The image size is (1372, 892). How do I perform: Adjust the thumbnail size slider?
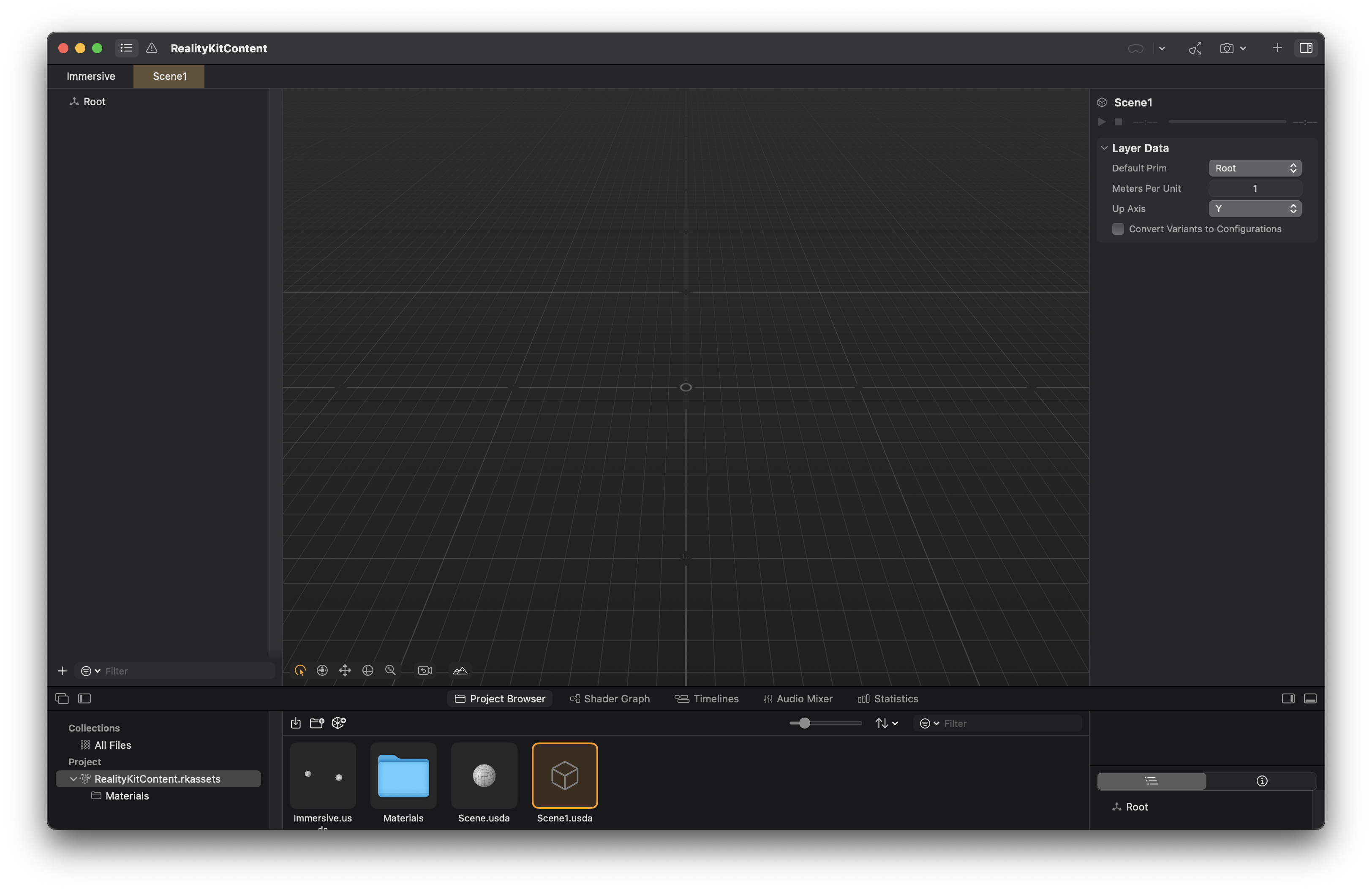tap(805, 723)
